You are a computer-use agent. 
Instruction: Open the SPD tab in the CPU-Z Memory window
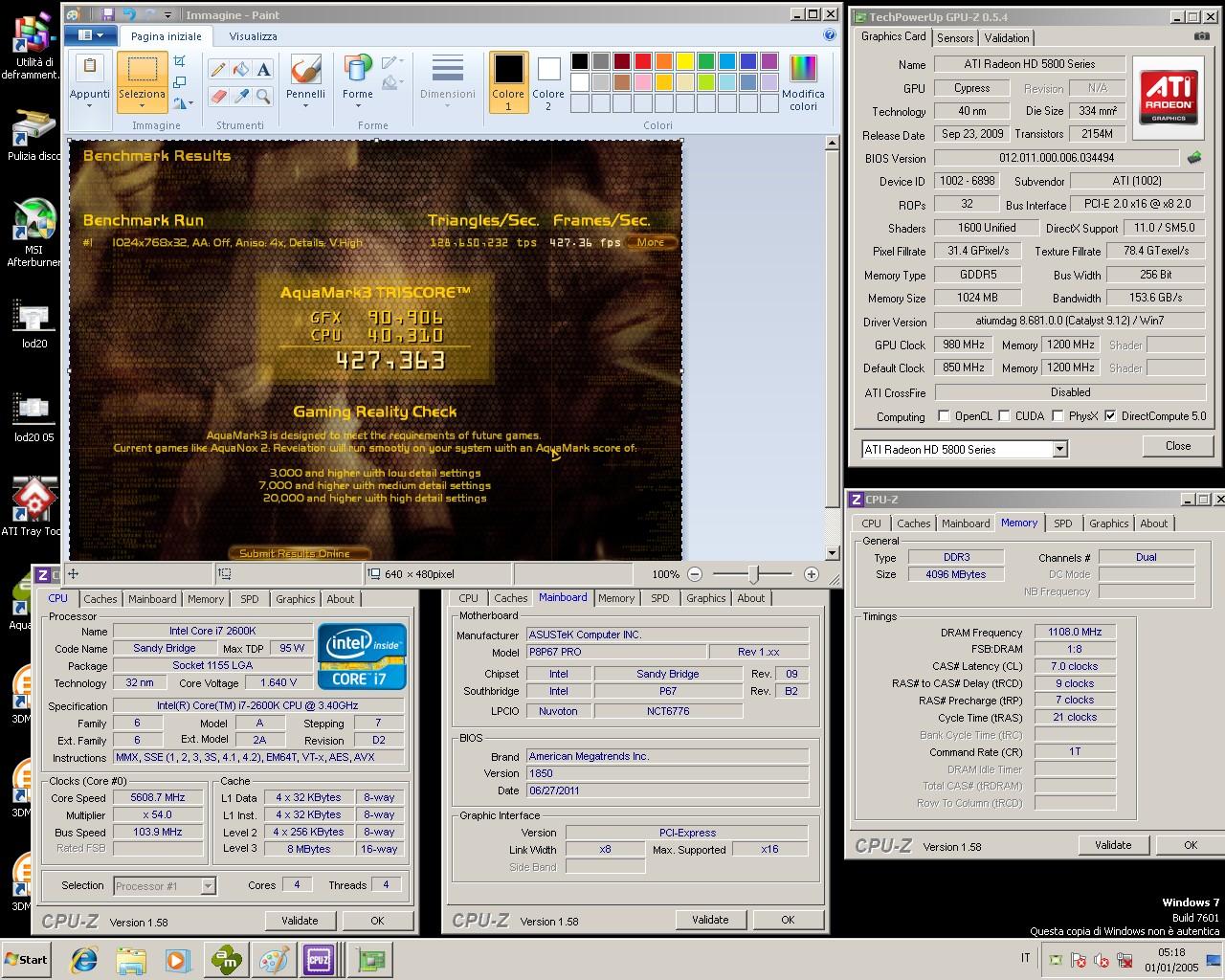coord(1062,523)
